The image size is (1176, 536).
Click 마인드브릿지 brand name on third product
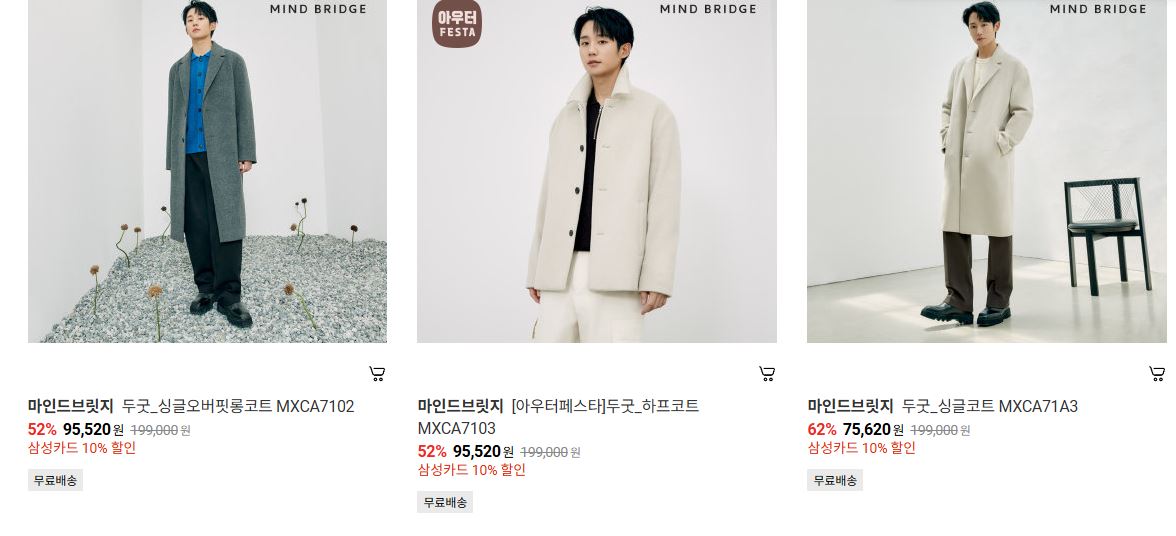(x=850, y=406)
